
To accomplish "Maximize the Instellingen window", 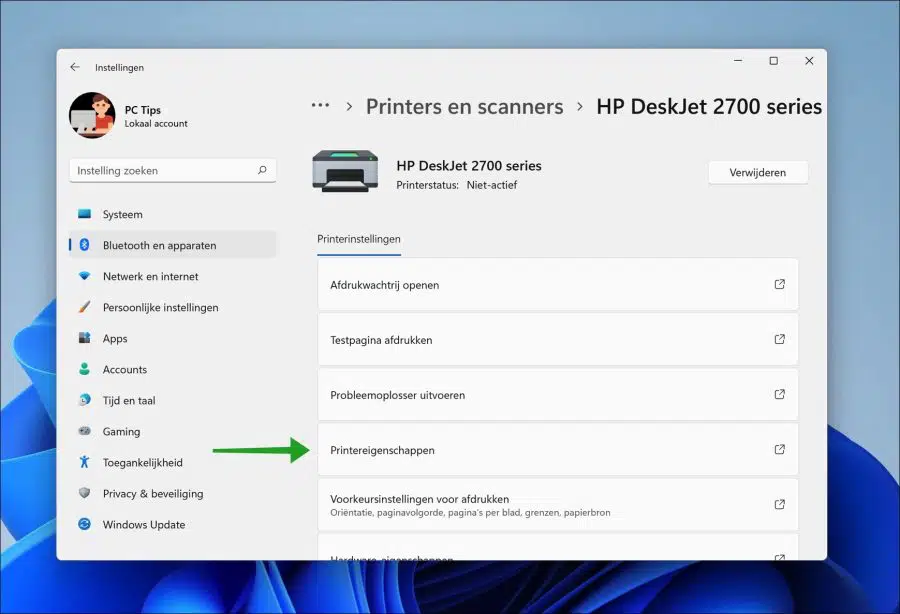I will click(x=774, y=60).
